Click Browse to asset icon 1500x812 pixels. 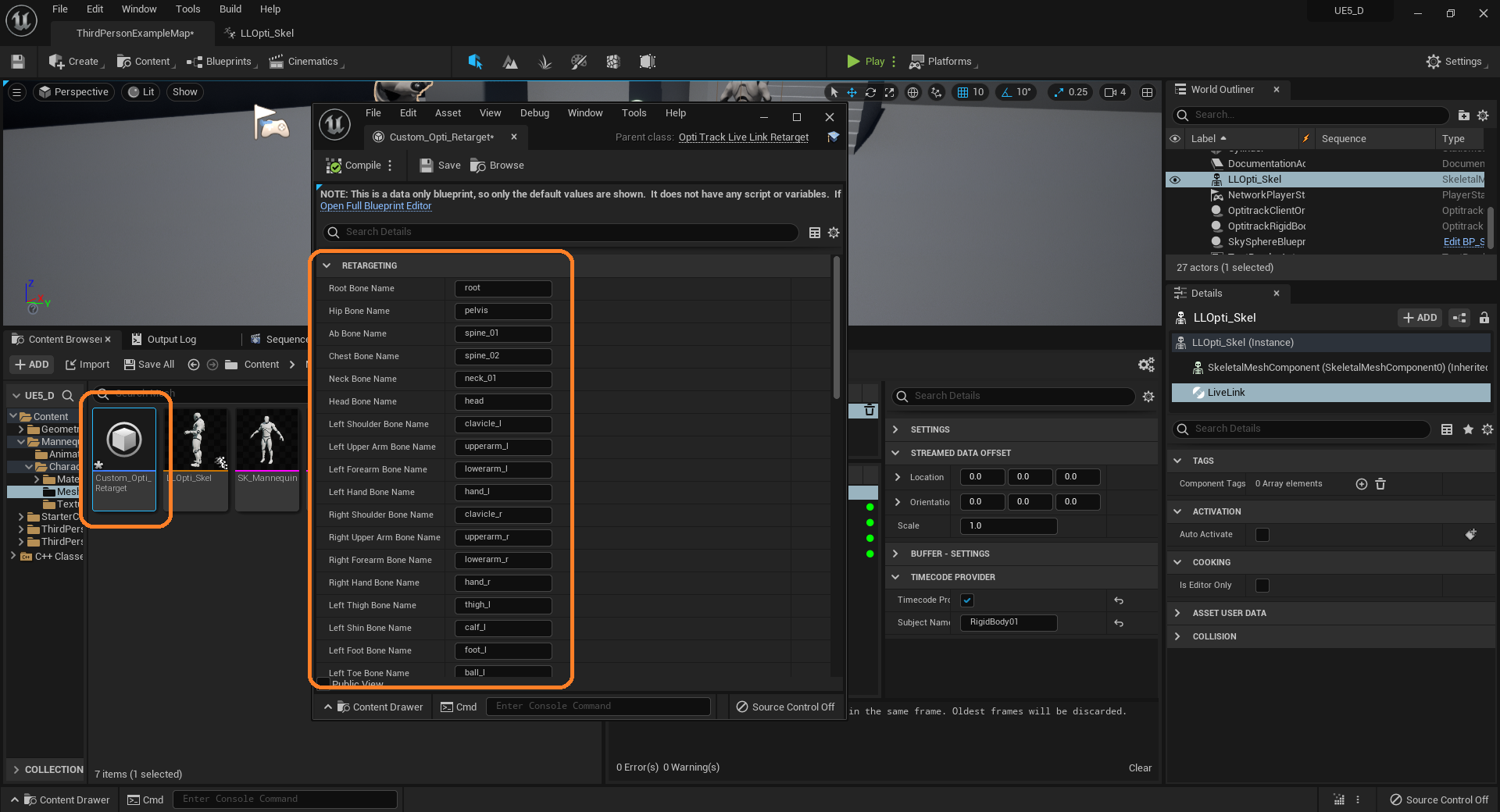[x=478, y=166]
